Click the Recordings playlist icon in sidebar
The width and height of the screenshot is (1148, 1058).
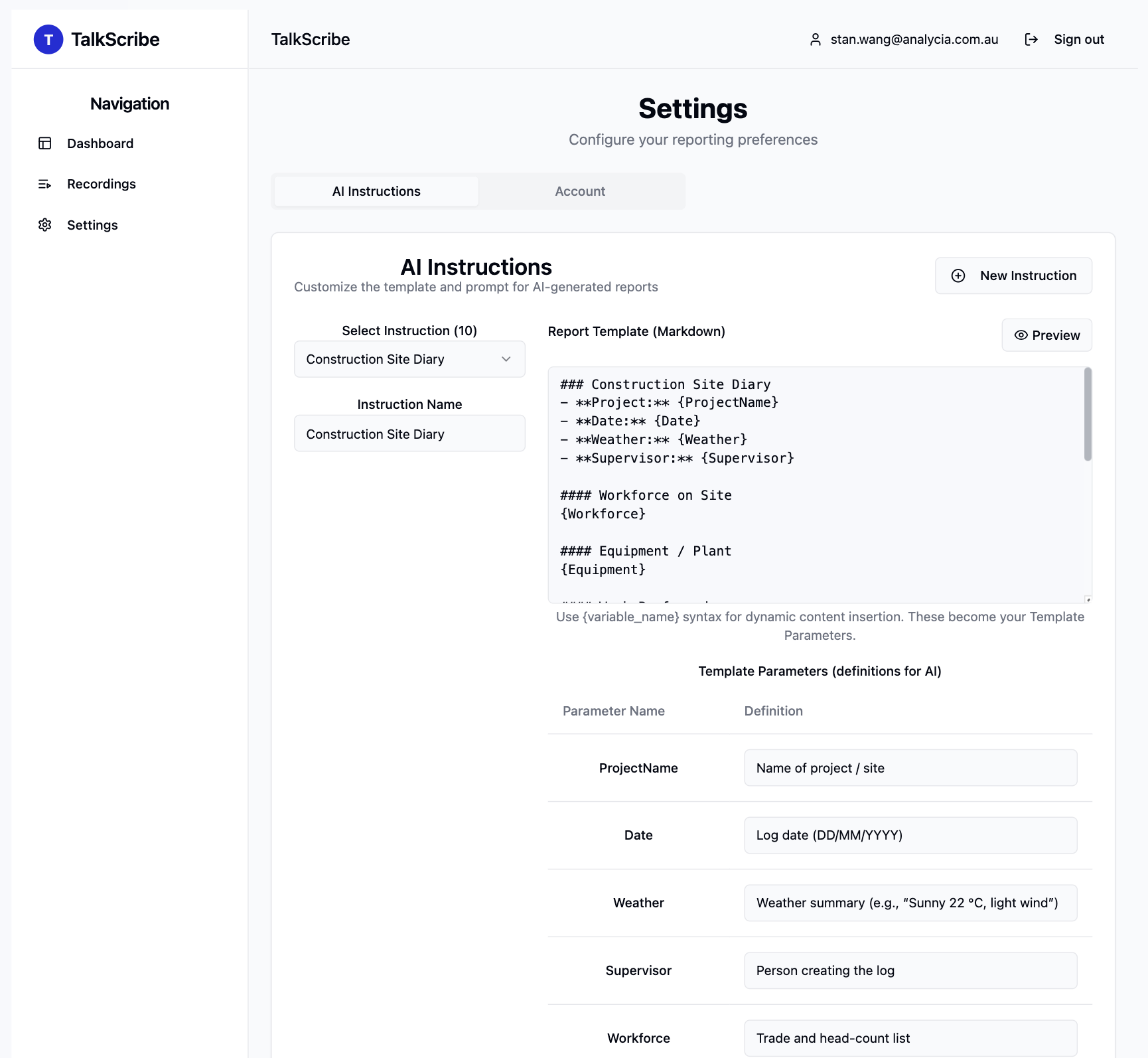point(45,184)
